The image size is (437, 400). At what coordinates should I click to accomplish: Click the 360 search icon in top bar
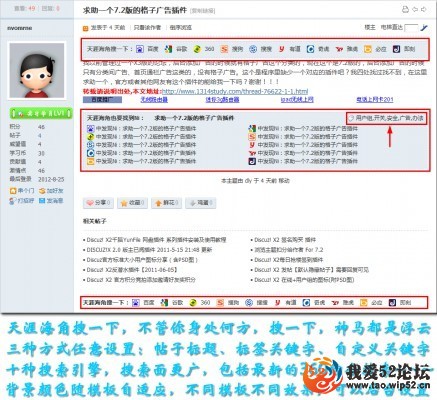[197, 49]
